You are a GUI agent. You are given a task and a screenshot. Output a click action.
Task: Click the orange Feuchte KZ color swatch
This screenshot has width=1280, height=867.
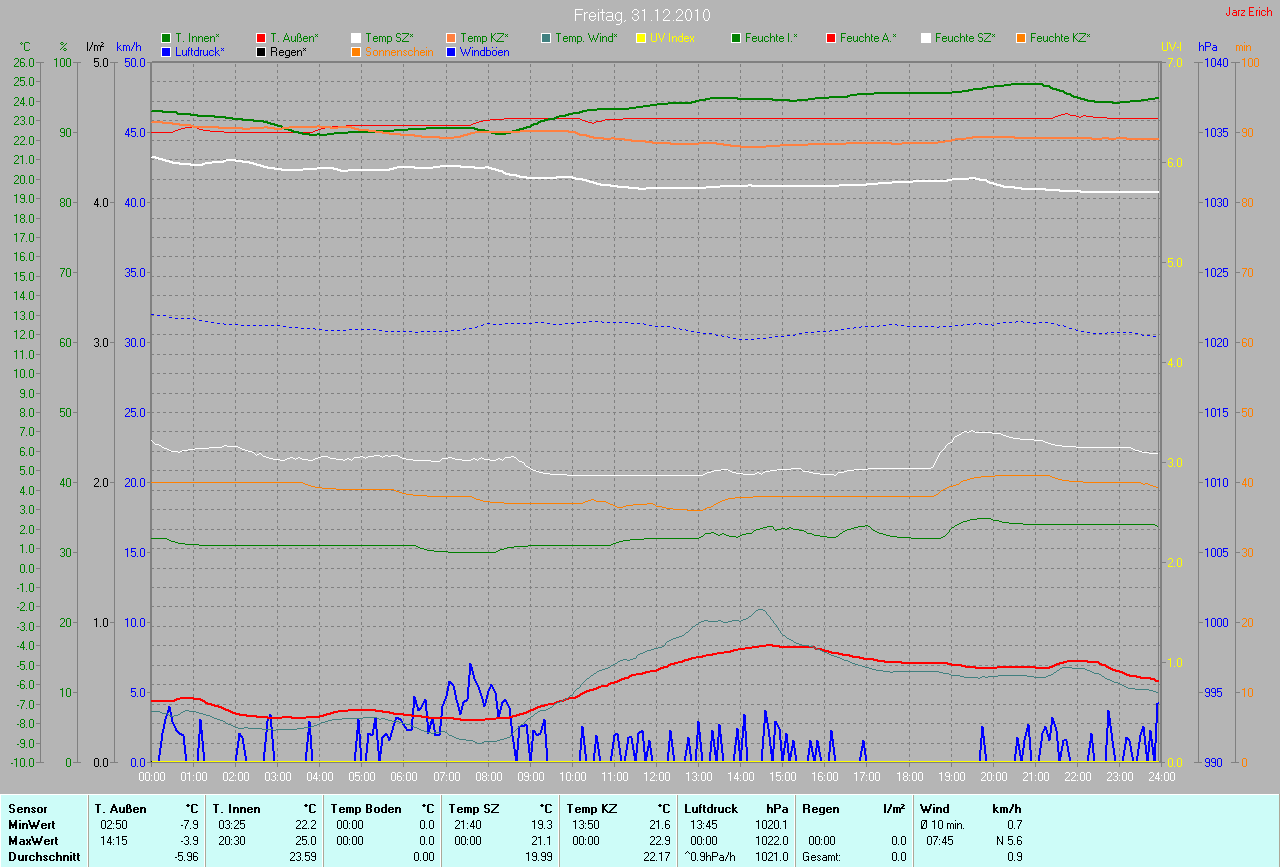pyautogui.click(x=1020, y=38)
